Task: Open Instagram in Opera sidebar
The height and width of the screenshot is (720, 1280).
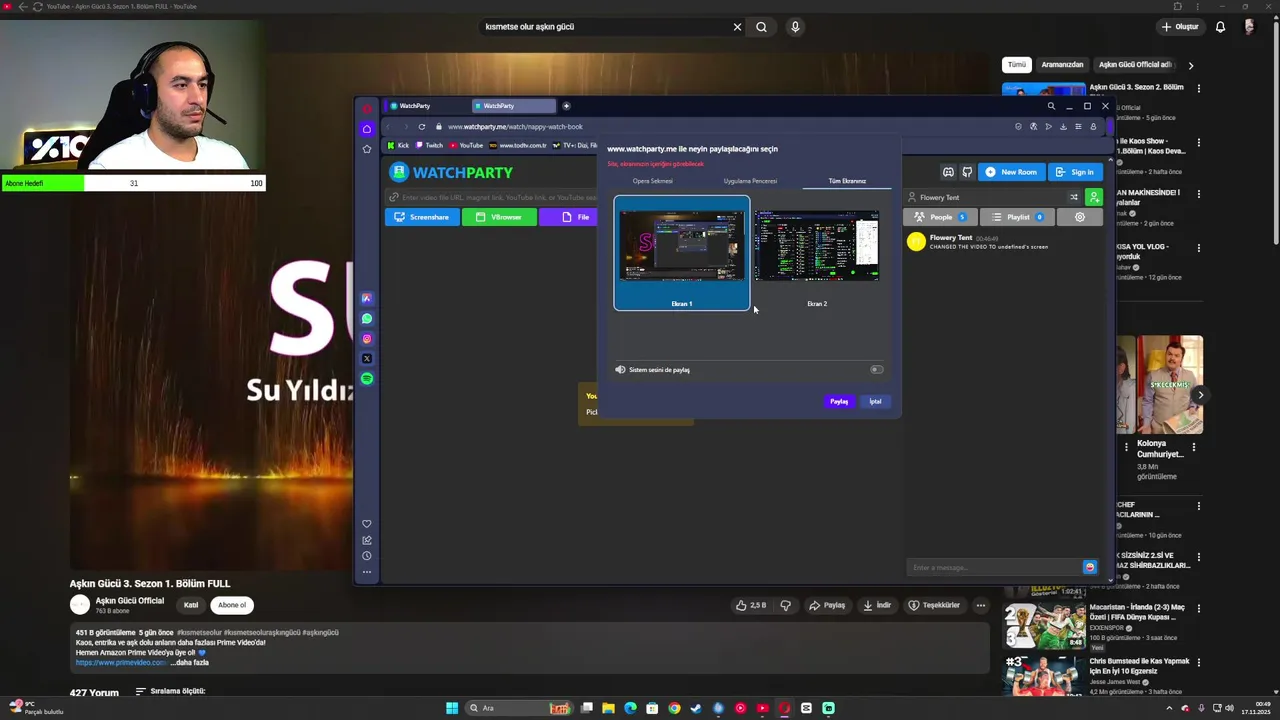Action: [367, 339]
